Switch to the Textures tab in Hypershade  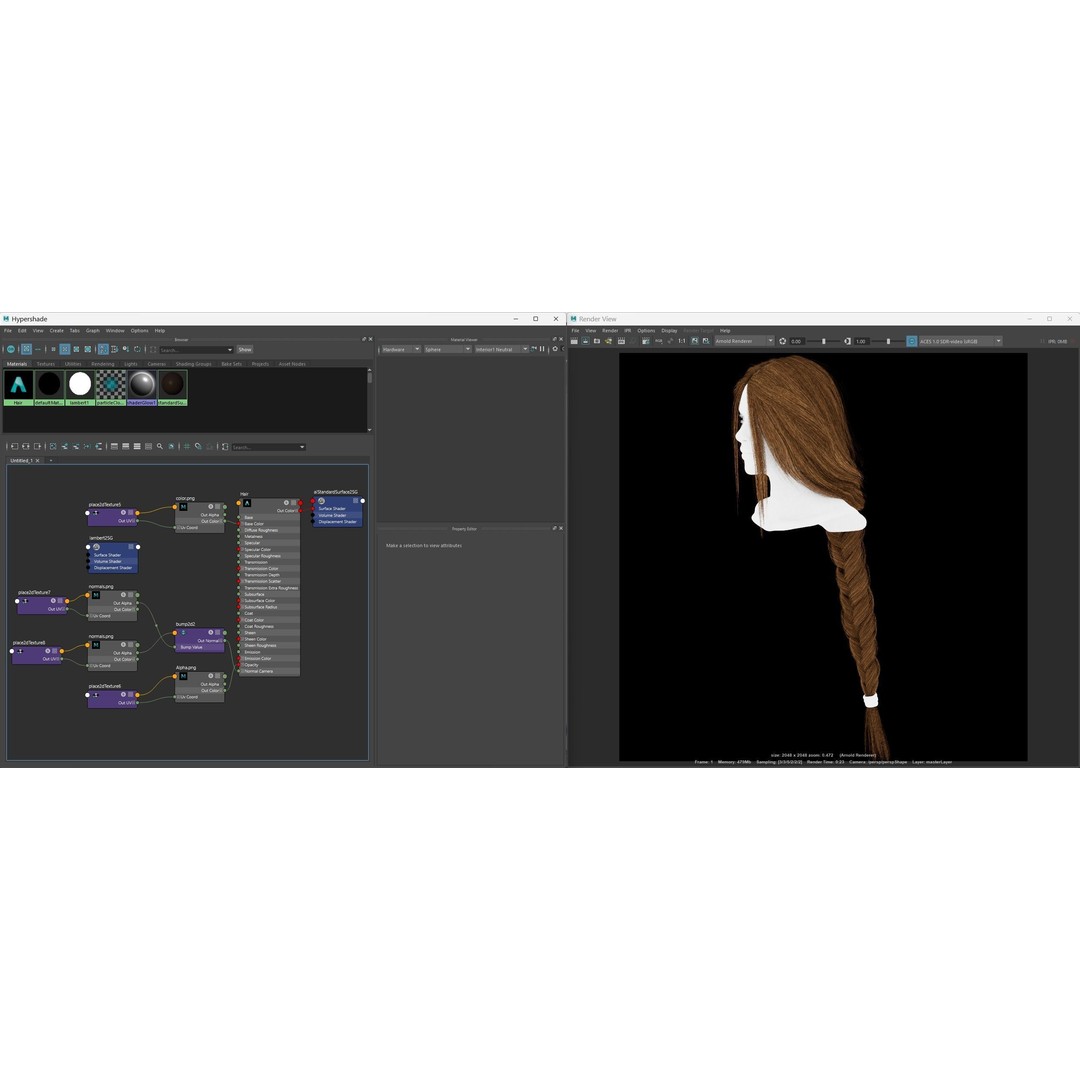click(46, 363)
